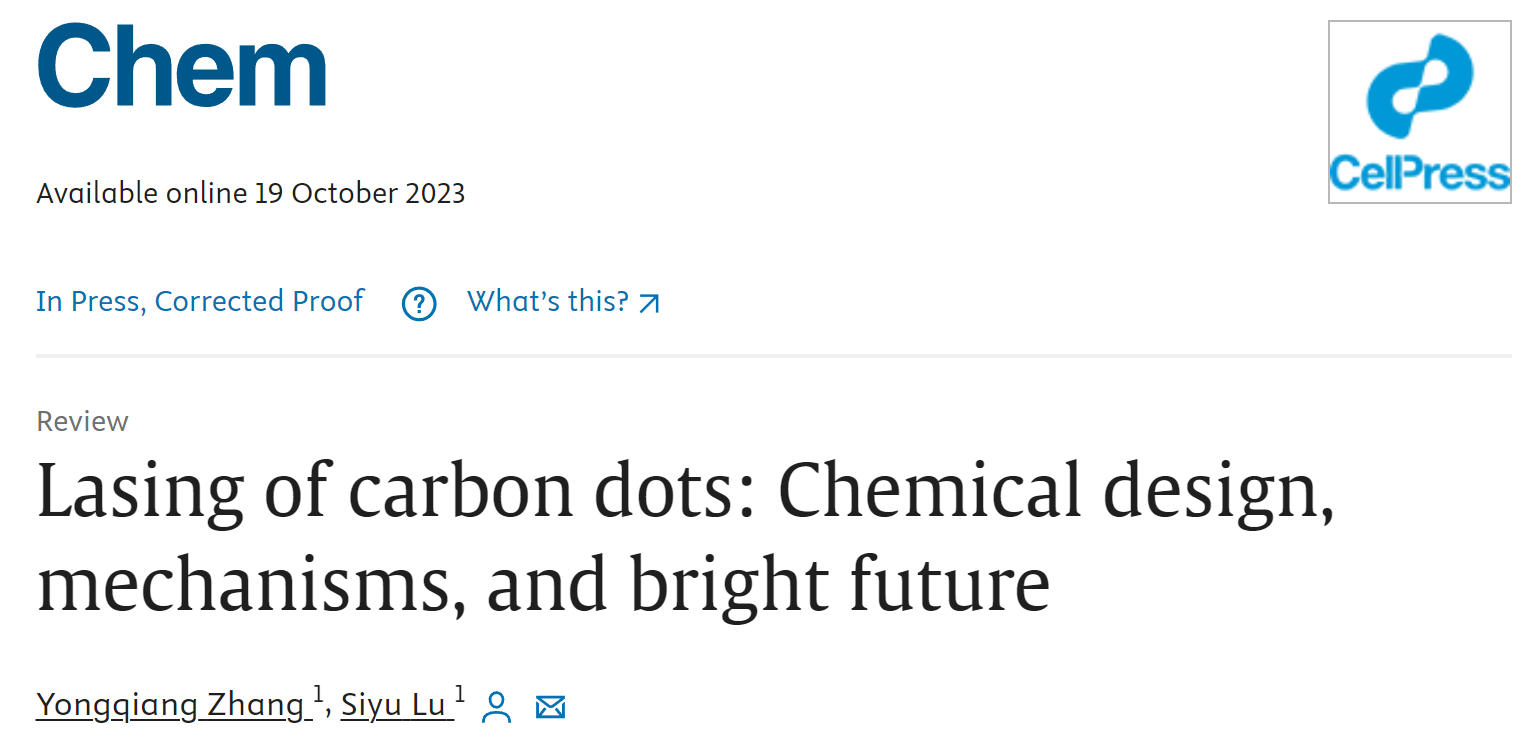
Task: Click the "Review" article type label
Action: click(x=82, y=421)
